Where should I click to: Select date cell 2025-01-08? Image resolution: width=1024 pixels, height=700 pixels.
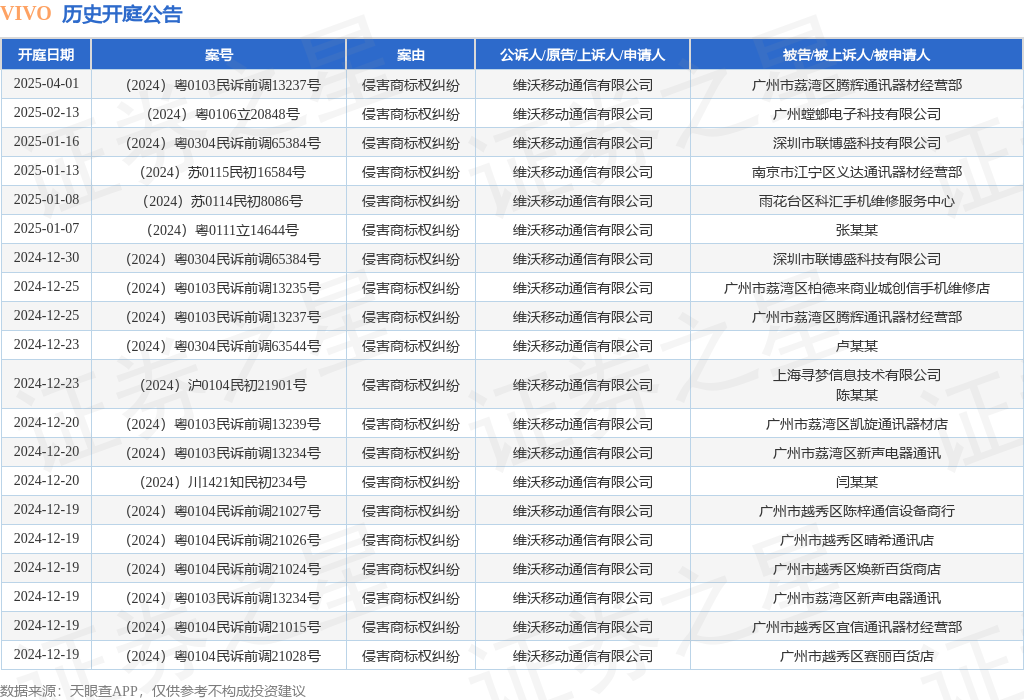coord(46,199)
